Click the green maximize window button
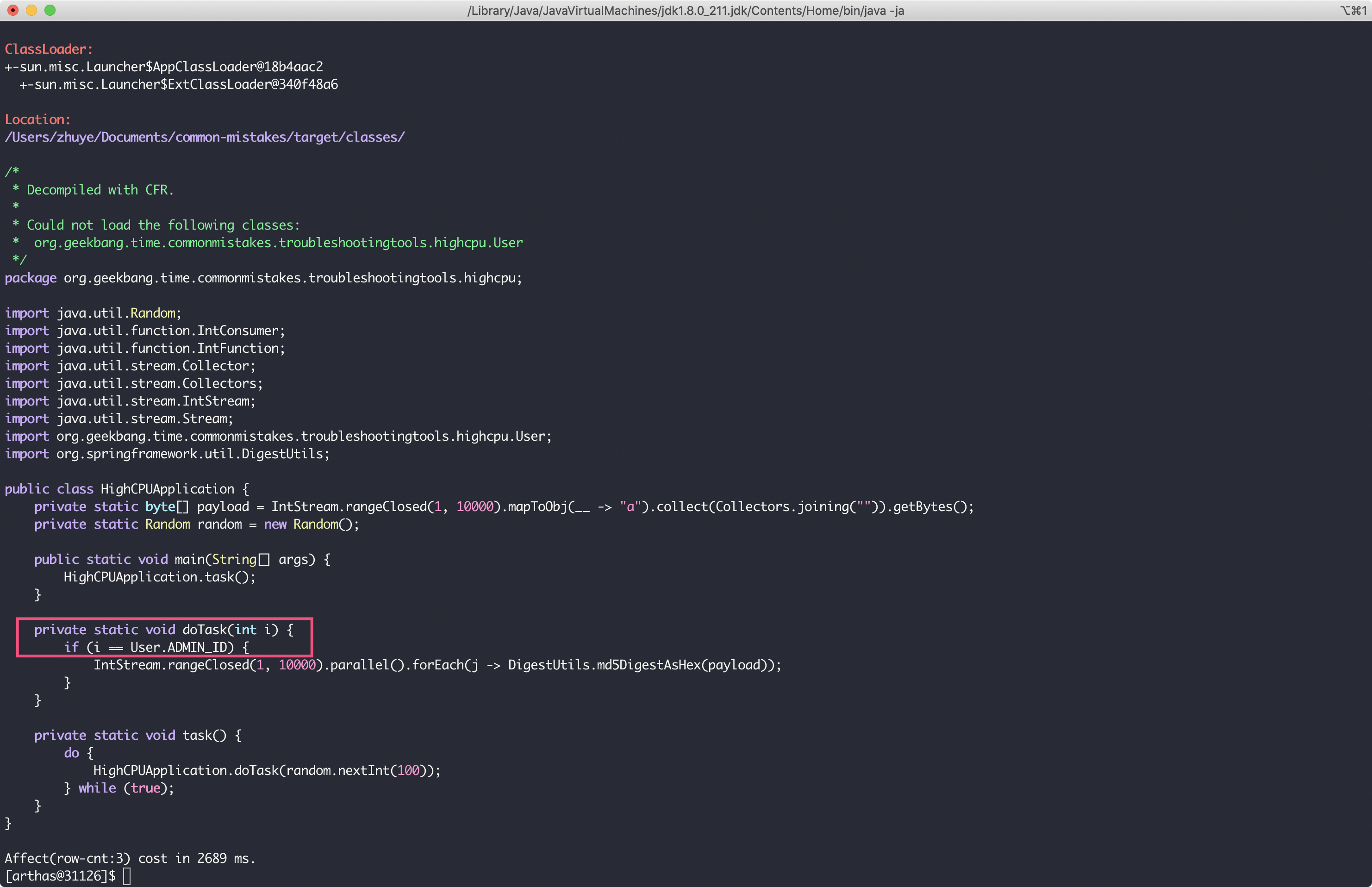 click(x=50, y=10)
